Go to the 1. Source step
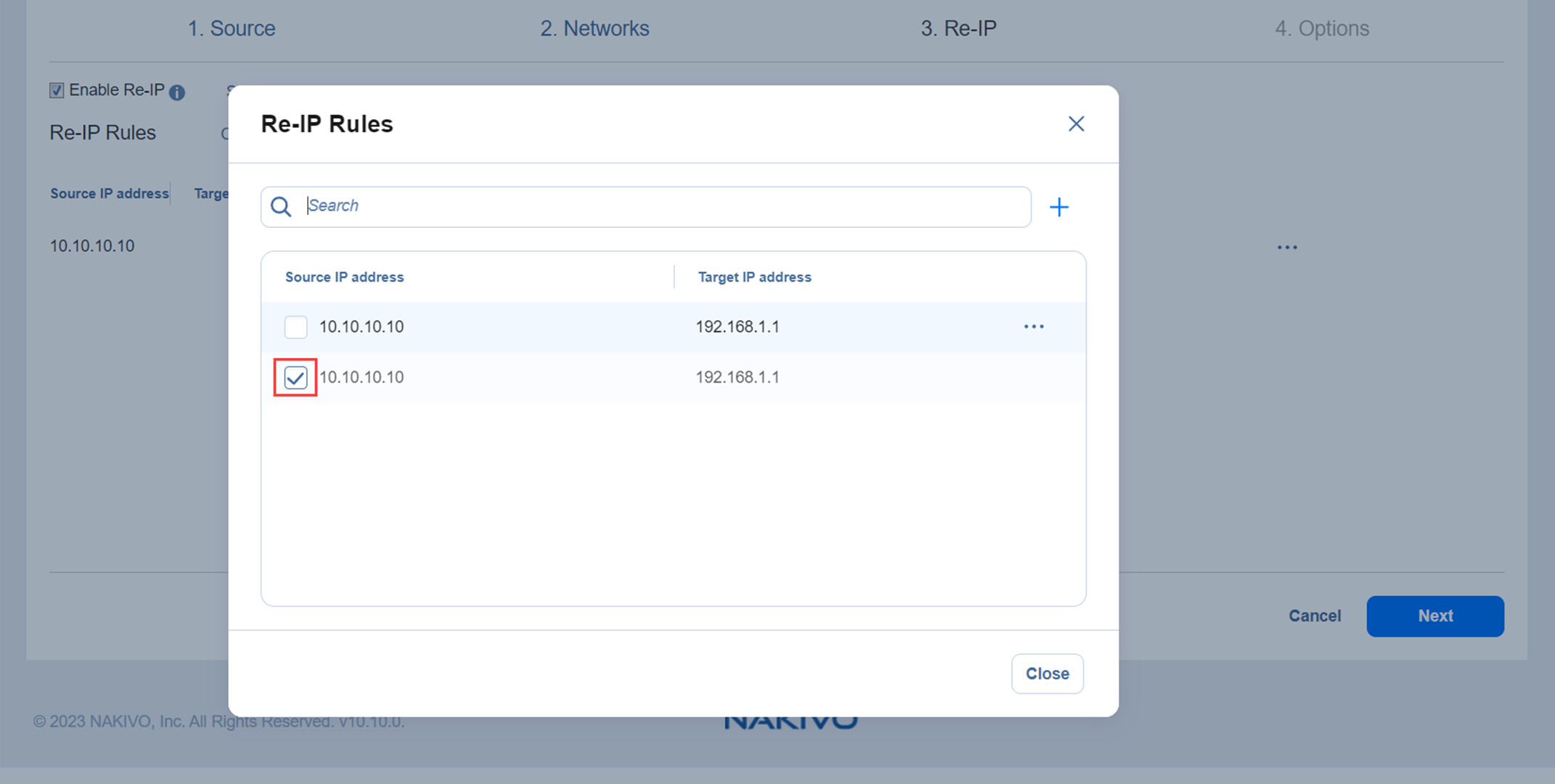The height and width of the screenshot is (784, 1555). (x=232, y=28)
